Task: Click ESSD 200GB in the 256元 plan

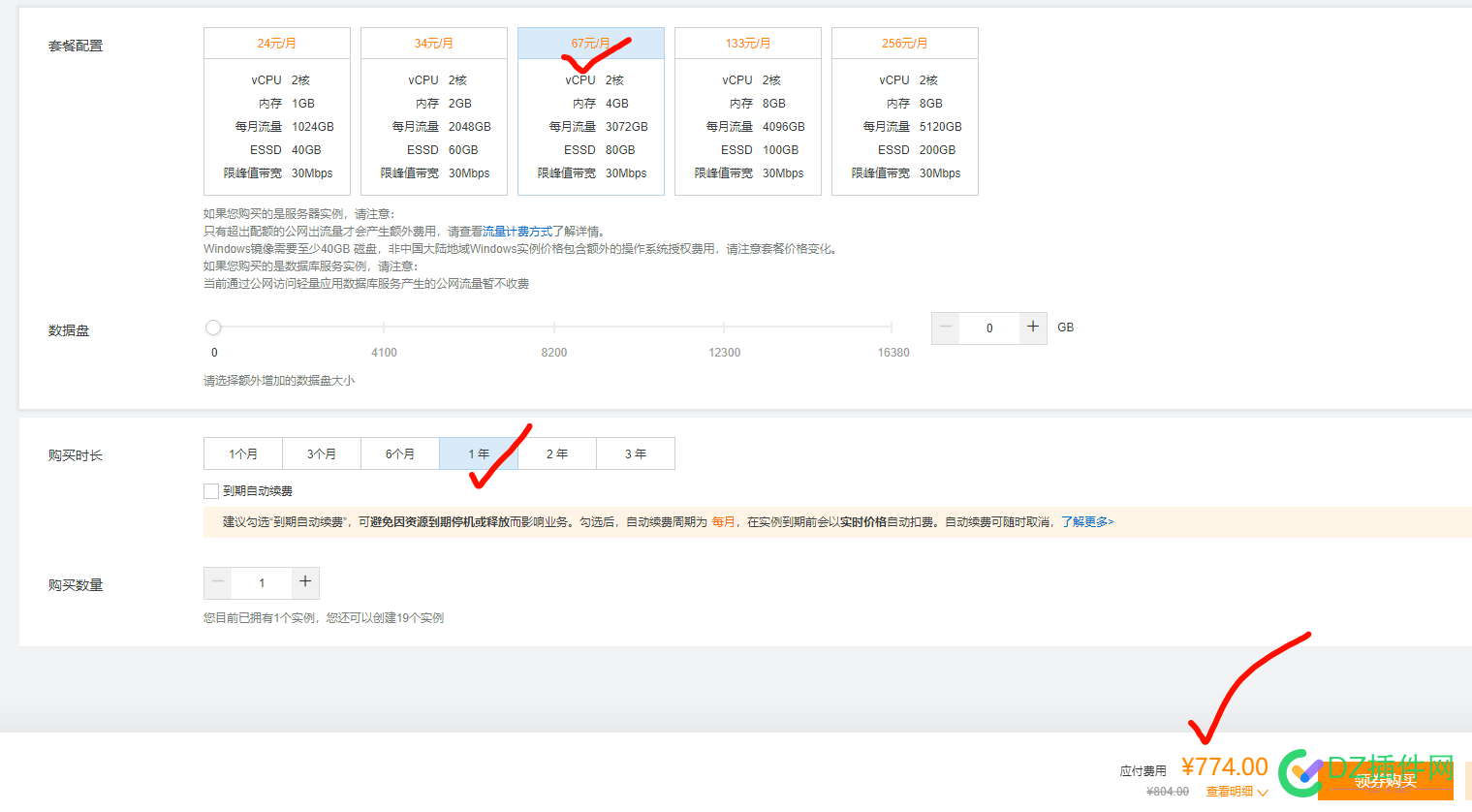Action: click(x=917, y=150)
